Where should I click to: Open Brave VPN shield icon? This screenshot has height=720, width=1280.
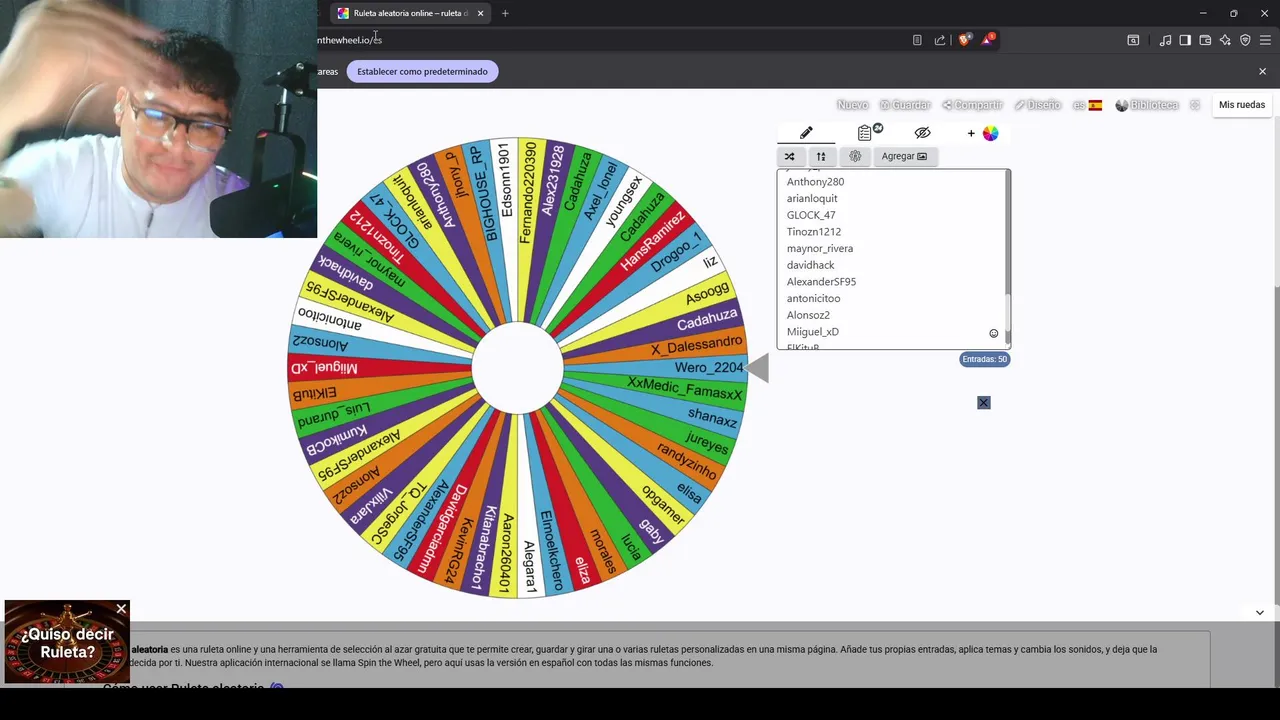1245,40
